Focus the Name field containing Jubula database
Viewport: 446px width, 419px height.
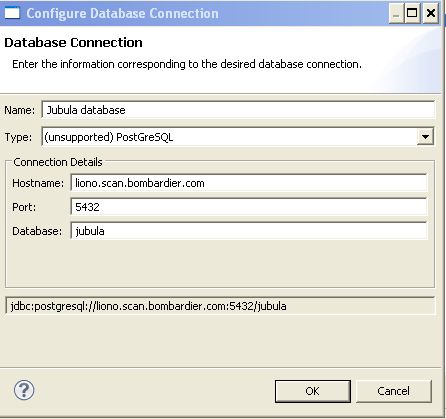pos(238,110)
